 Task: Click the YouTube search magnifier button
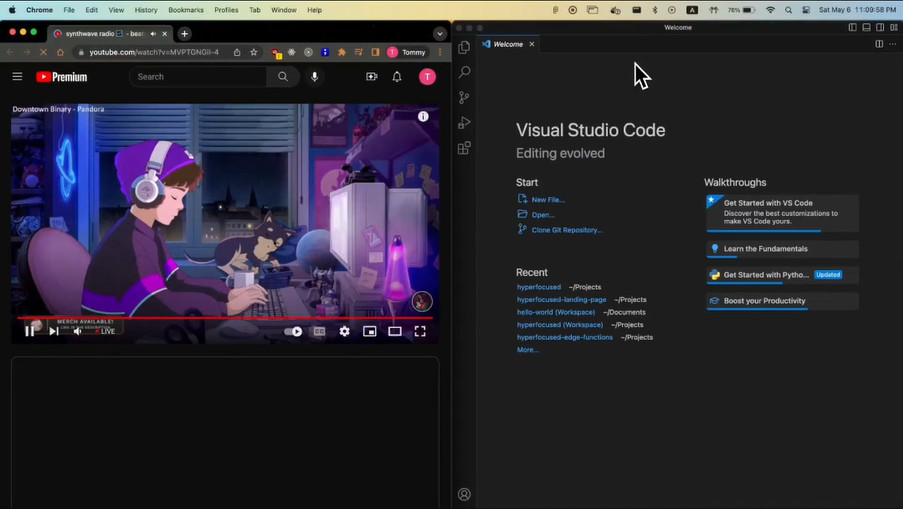tap(283, 77)
